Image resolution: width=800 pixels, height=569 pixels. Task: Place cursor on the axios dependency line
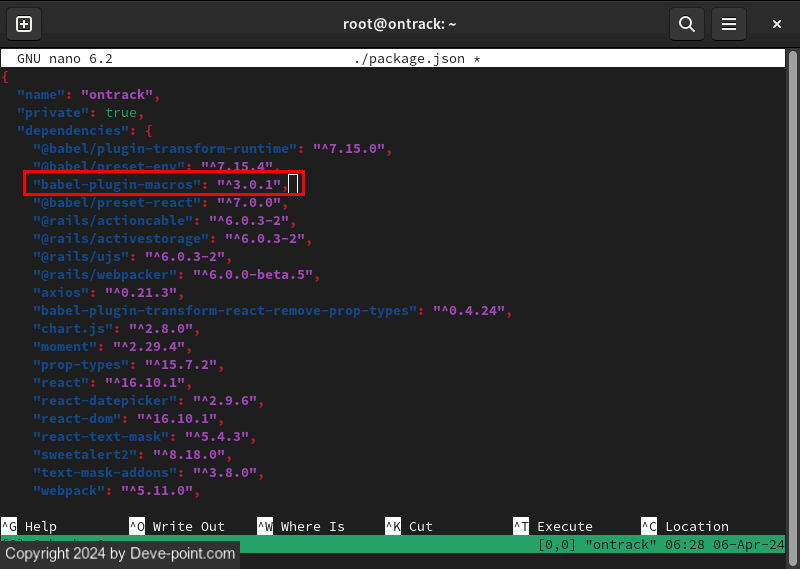pos(108,293)
